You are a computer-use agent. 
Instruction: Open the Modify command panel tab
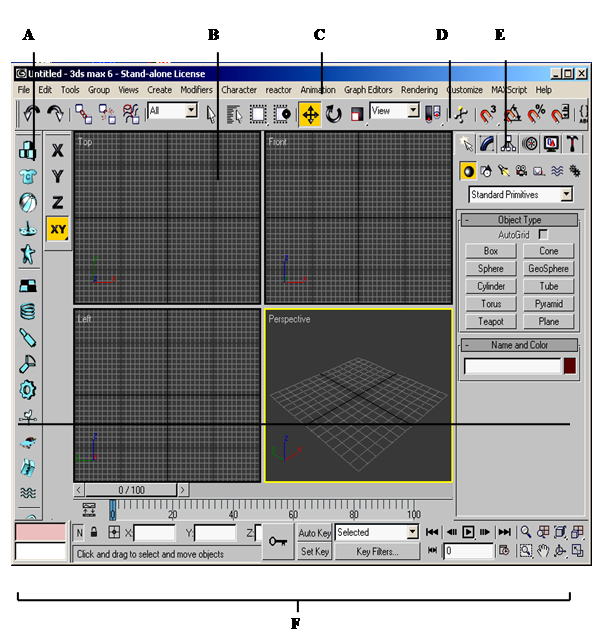(487, 144)
